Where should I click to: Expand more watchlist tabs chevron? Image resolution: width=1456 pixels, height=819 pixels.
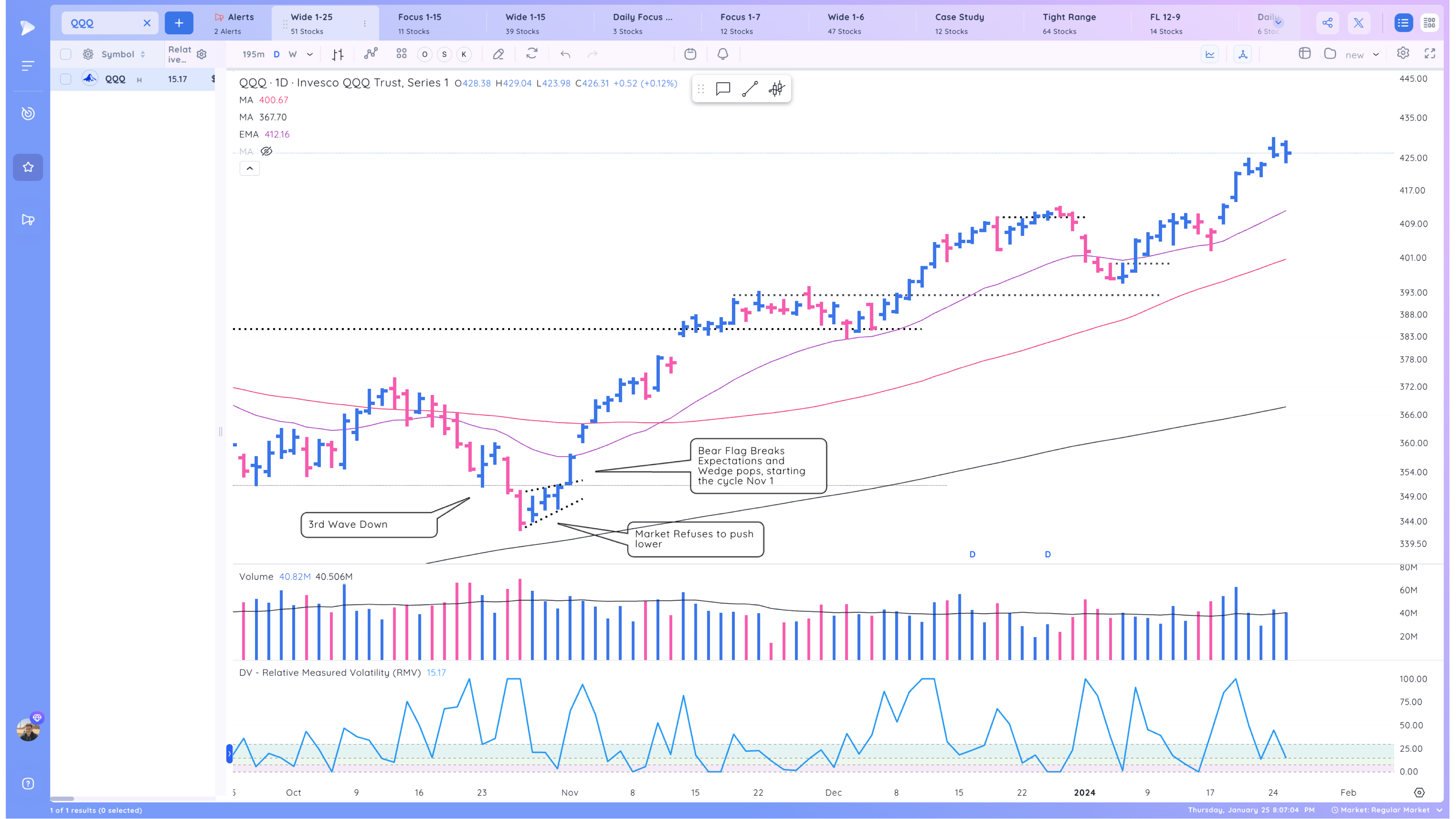coord(1278,22)
